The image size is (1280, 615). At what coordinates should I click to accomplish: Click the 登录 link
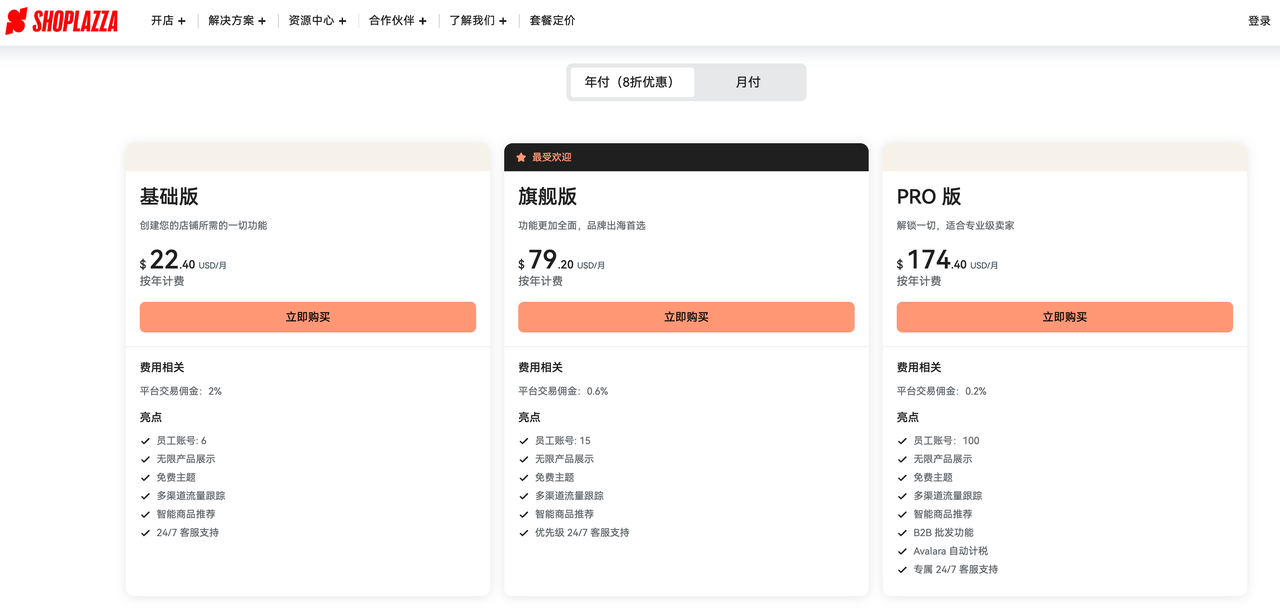[x=1257, y=20]
